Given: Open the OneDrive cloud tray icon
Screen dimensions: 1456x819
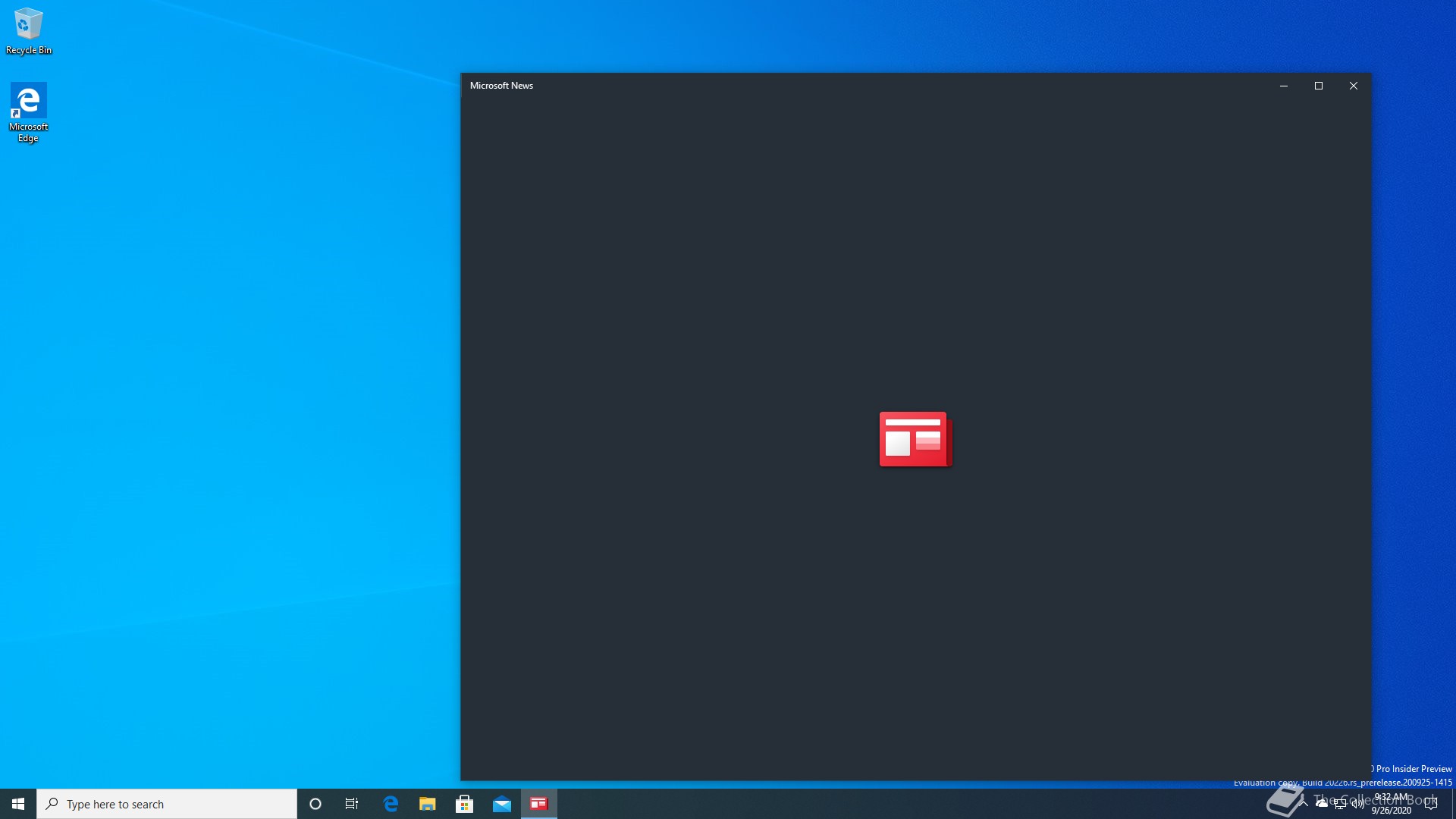Looking at the screenshot, I should [x=1322, y=803].
